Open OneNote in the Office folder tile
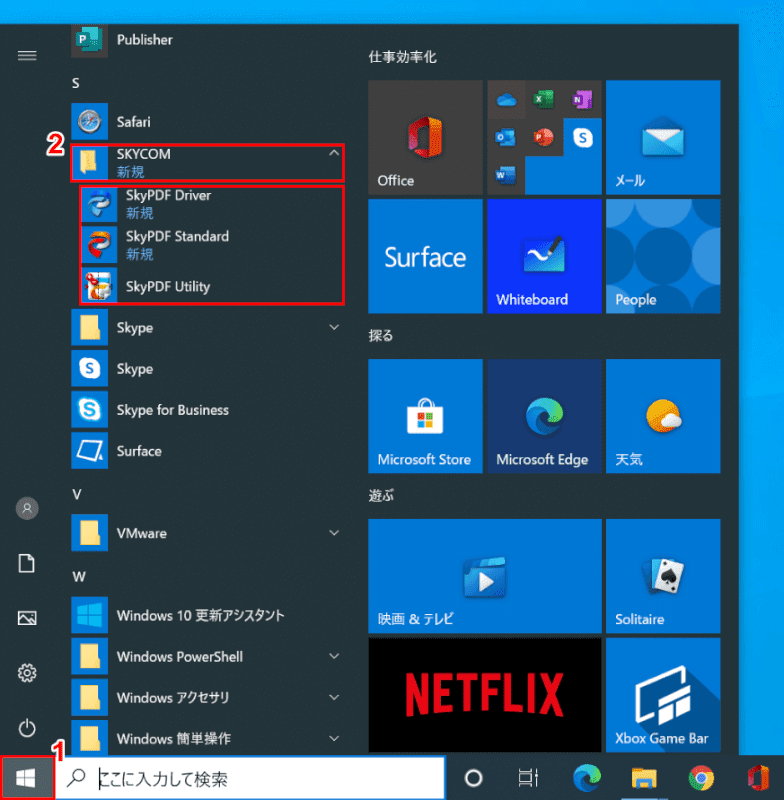The height and width of the screenshot is (800, 784). [x=582, y=99]
